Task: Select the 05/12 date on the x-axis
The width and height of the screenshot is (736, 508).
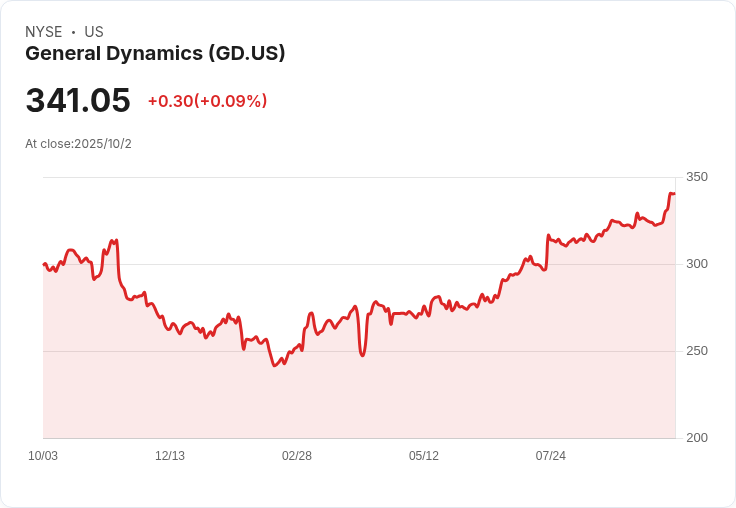Action: pos(424,456)
